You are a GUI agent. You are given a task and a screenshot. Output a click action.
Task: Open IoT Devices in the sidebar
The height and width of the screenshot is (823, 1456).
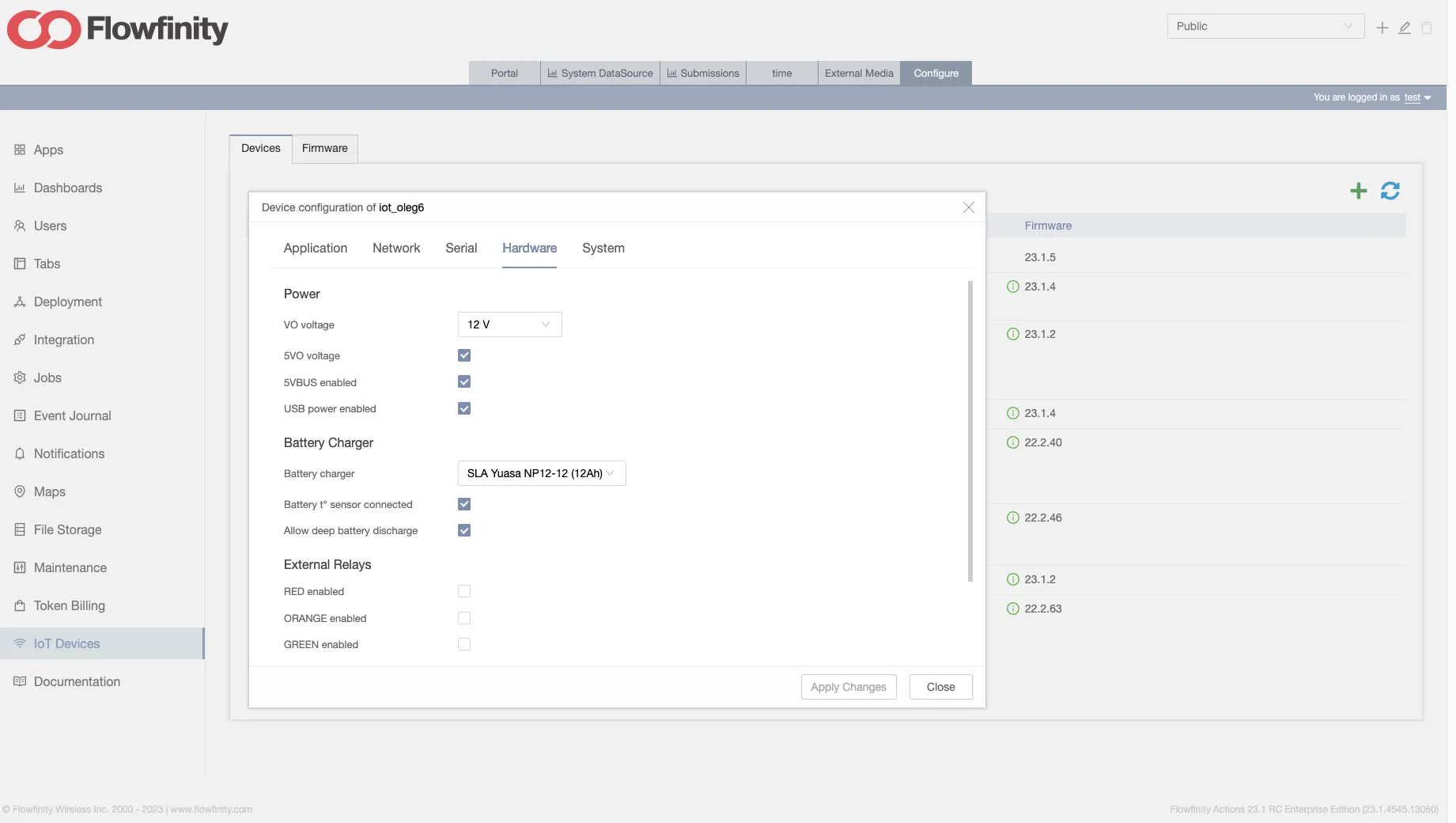[67, 643]
